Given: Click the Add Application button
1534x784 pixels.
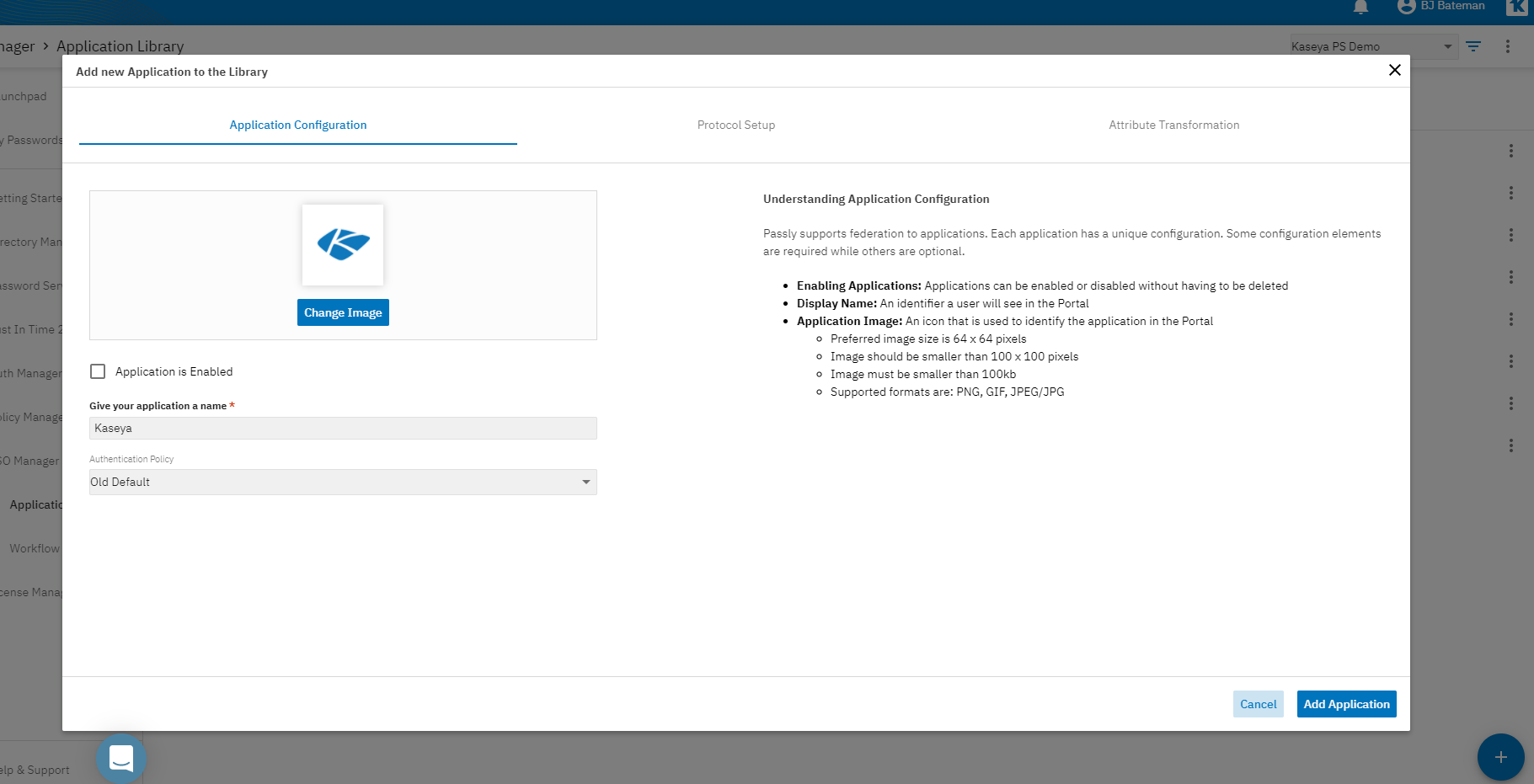Looking at the screenshot, I should pyautogui.click(x=1346, y=704).
